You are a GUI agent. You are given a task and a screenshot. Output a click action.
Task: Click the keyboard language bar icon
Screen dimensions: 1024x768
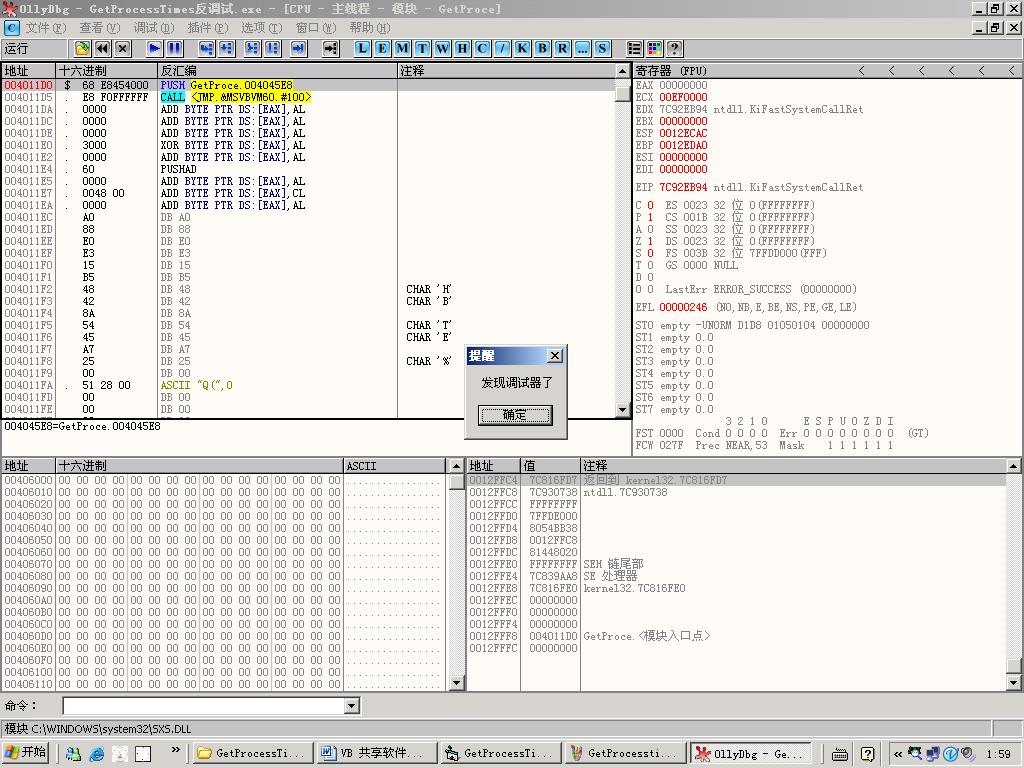840,754
